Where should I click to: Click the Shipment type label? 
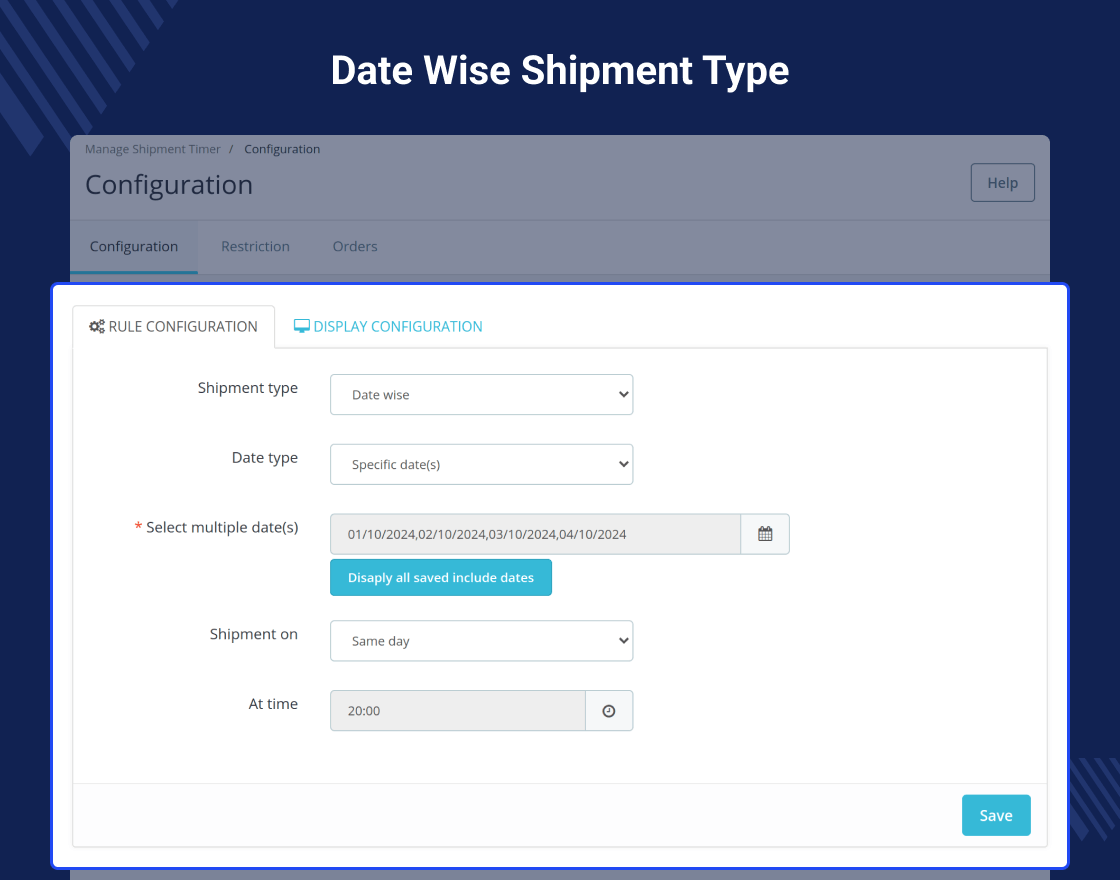[248, 388]
